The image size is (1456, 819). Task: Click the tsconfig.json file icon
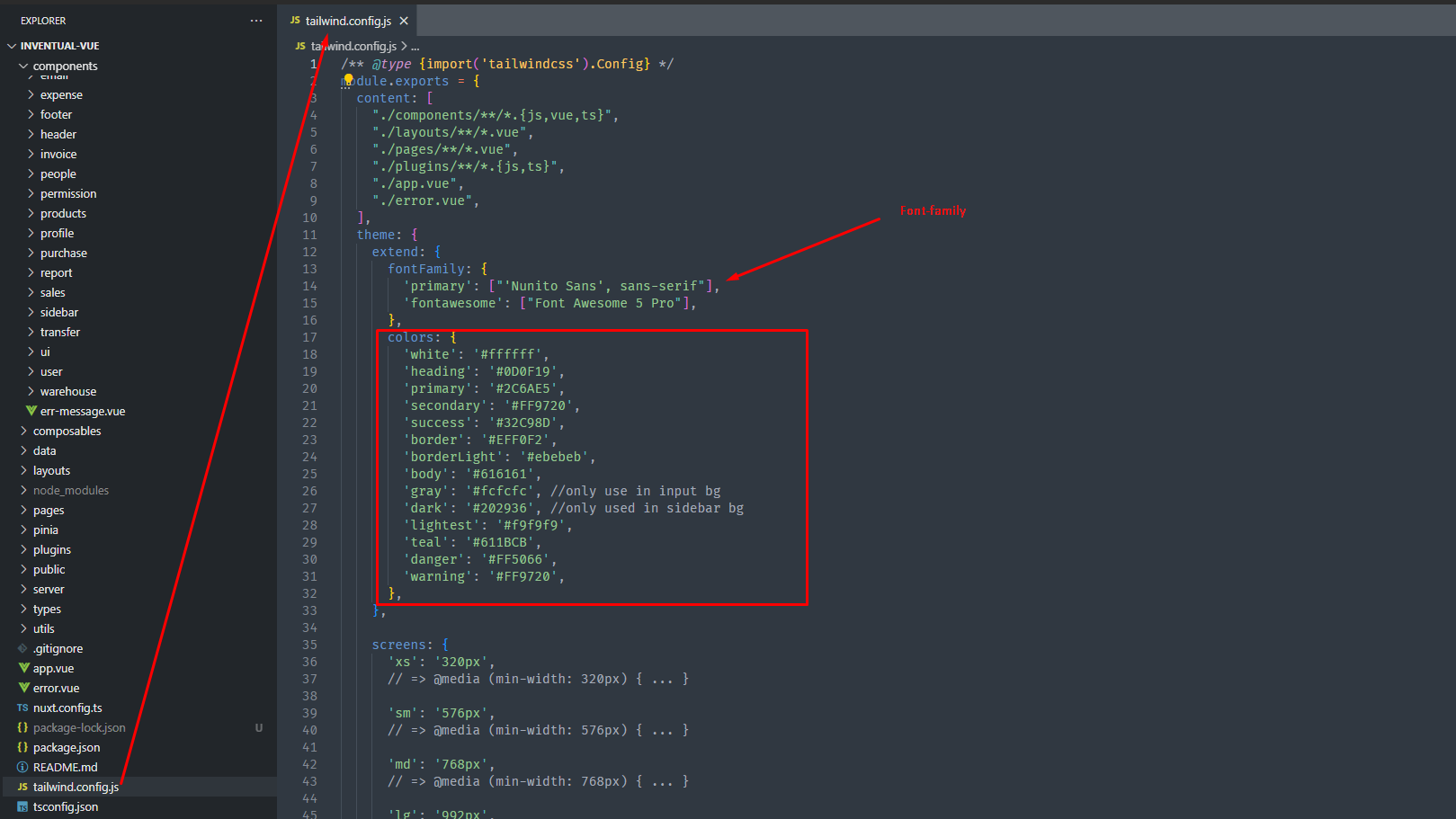point(22,806)
